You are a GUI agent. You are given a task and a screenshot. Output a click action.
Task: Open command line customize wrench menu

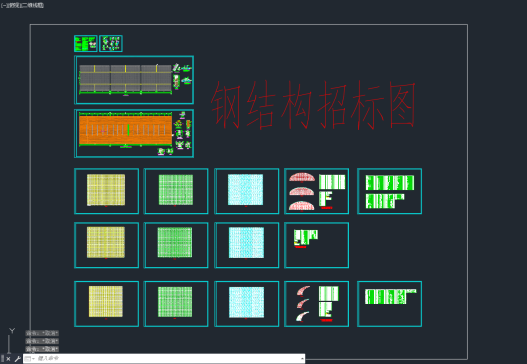pos(17,359)
